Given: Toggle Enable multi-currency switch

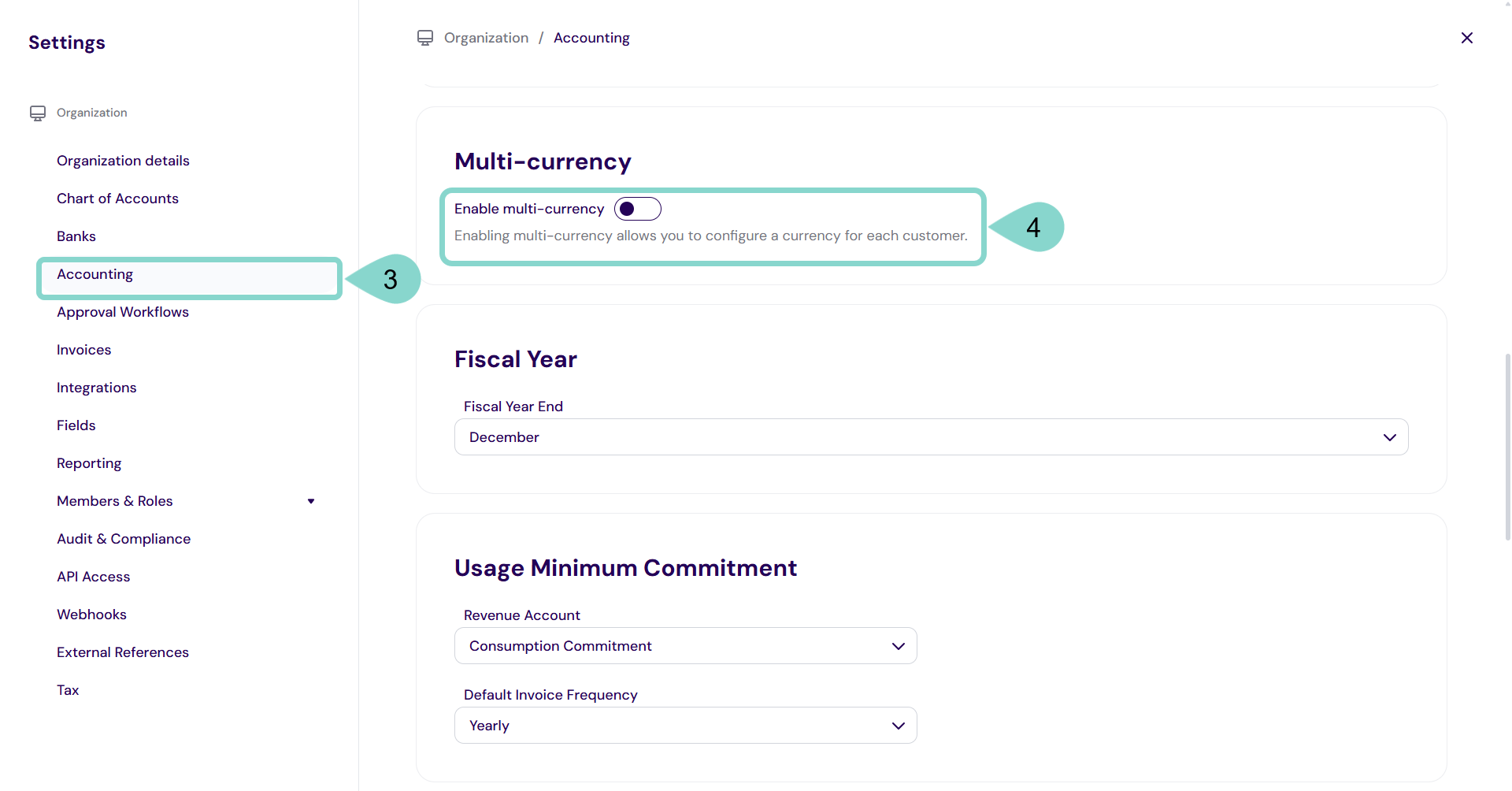Looking at the screenshot, I should [637, 209].
